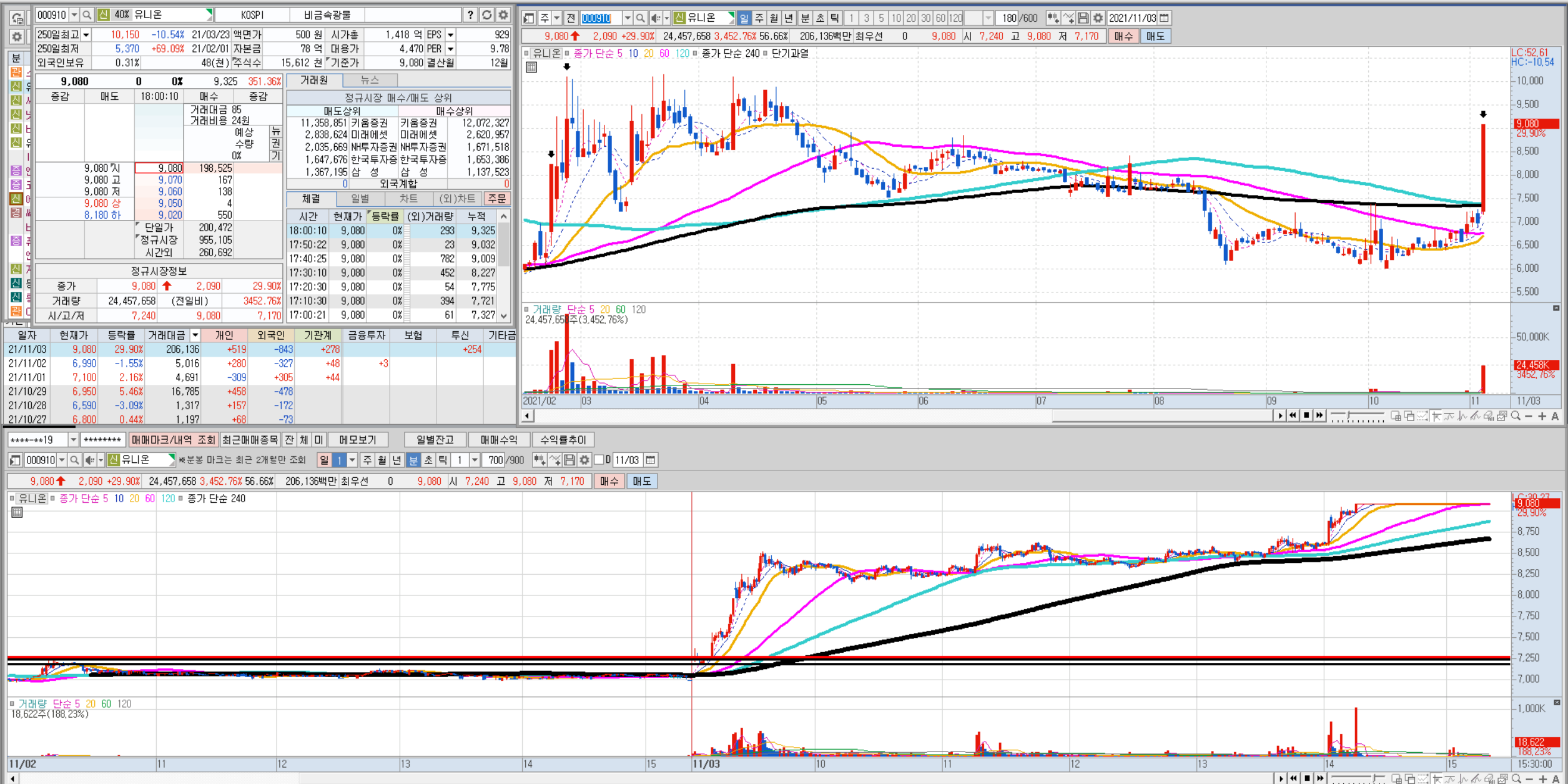Viewport: 1568px width, 784px height.
Task: Open daily chart settings gear
Action: [1098, 18]
